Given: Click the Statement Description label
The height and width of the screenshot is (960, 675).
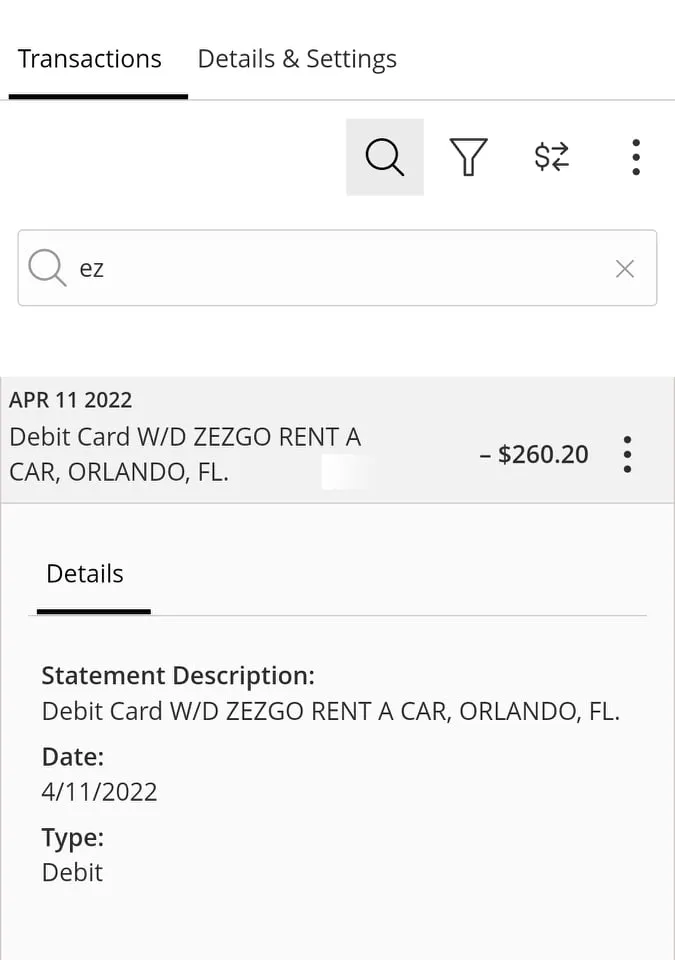Looking at the screenshot, I should [178, 675].
